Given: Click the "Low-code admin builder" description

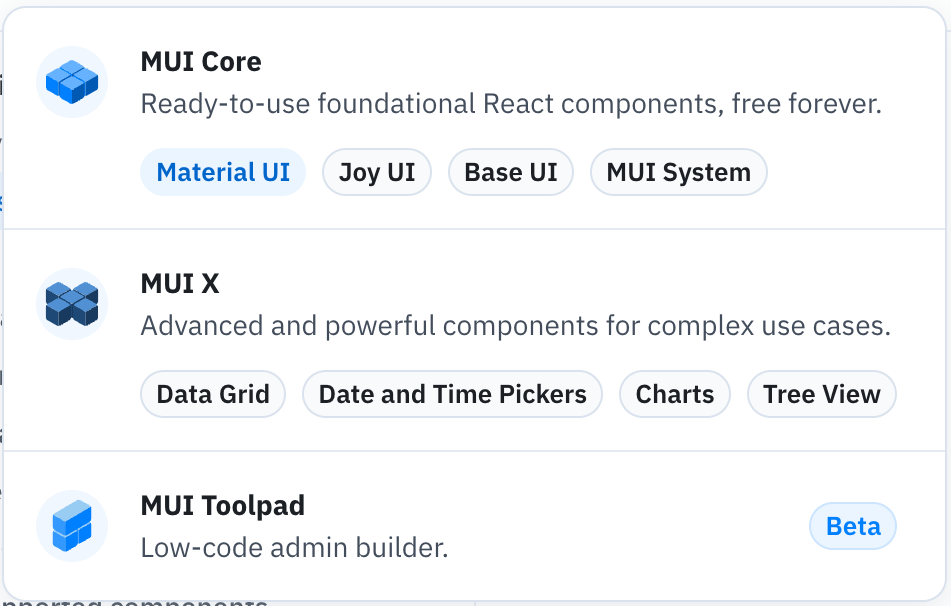Looking at the screenshot, I should (x=294, y=548).
